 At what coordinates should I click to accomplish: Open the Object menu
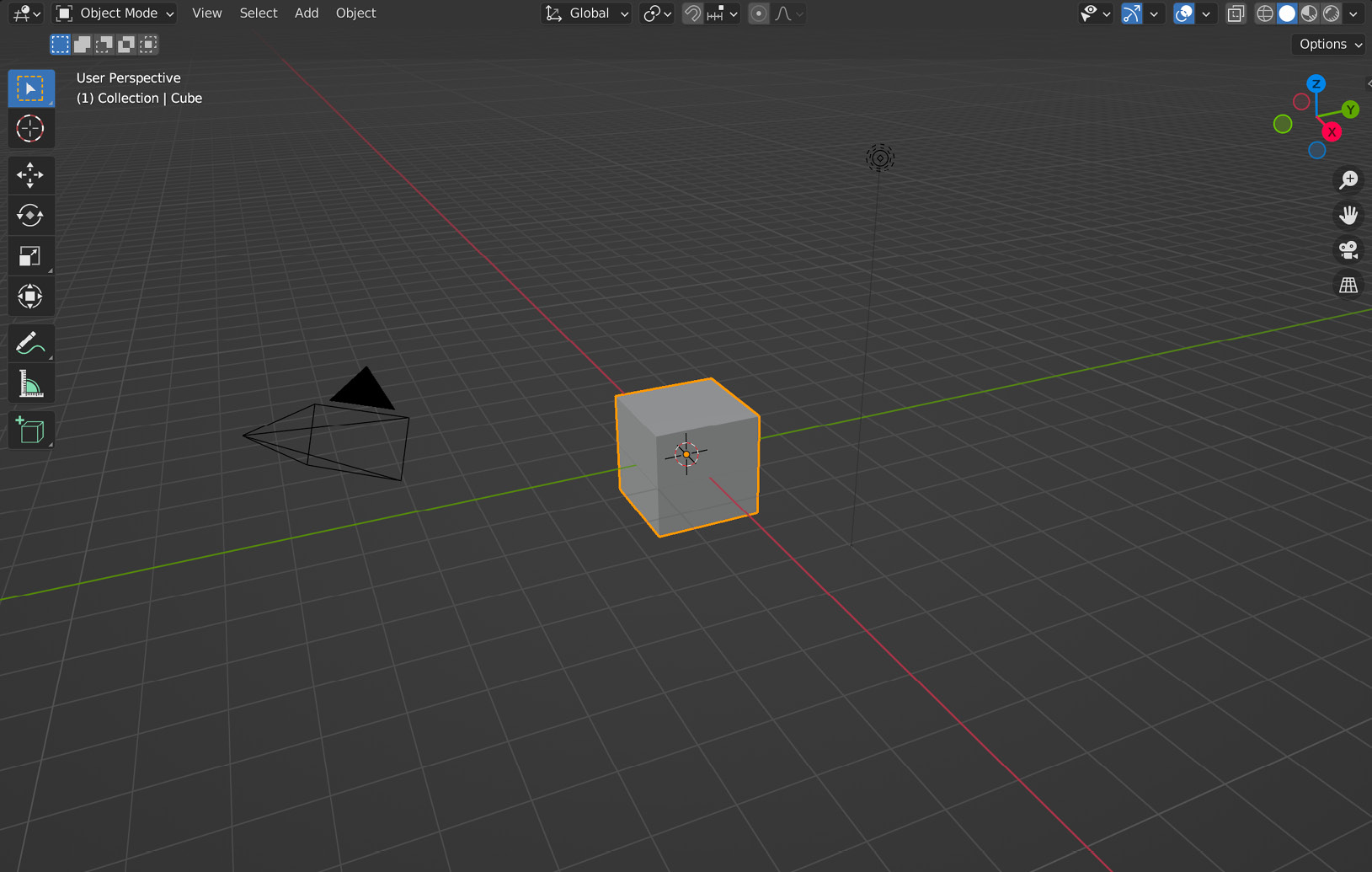(355, 13)
